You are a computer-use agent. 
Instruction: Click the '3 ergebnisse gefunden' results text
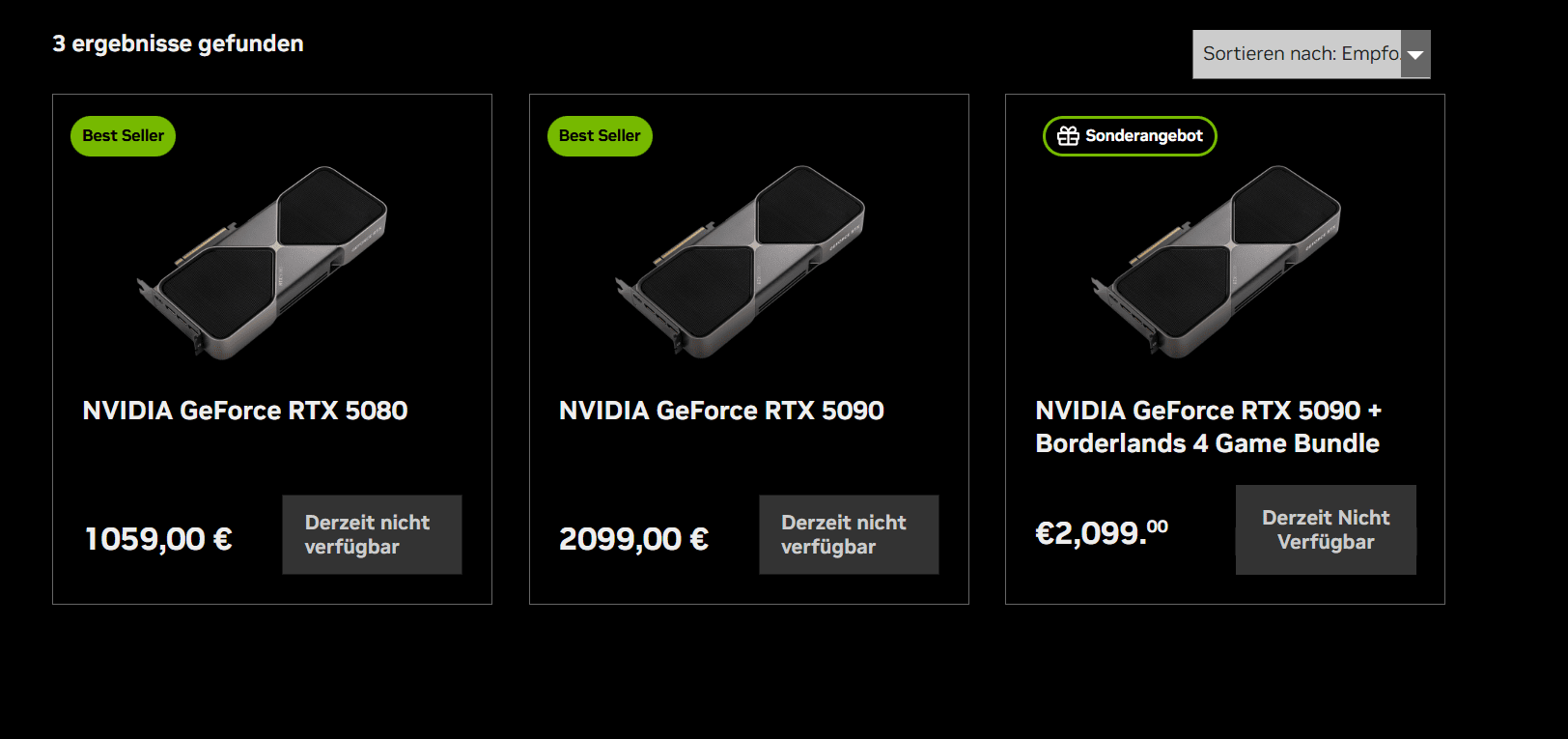178,43
